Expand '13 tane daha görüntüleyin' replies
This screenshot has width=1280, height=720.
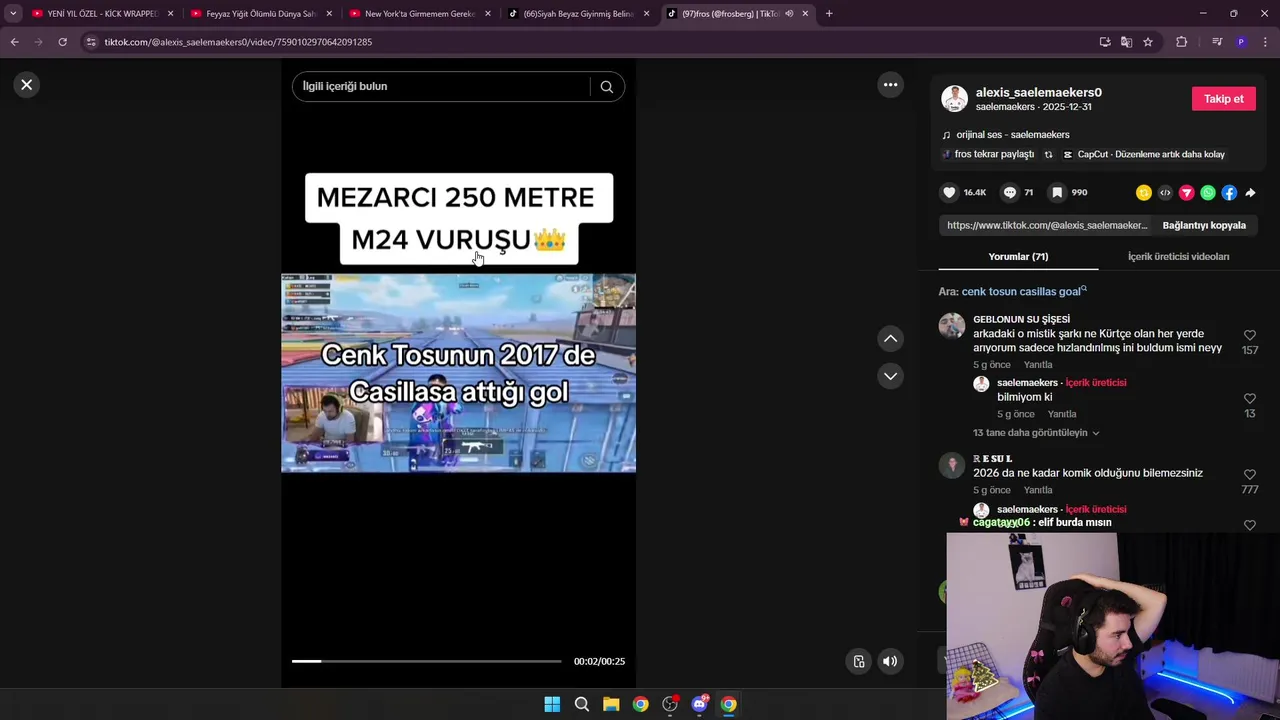tap(1036, 433)
